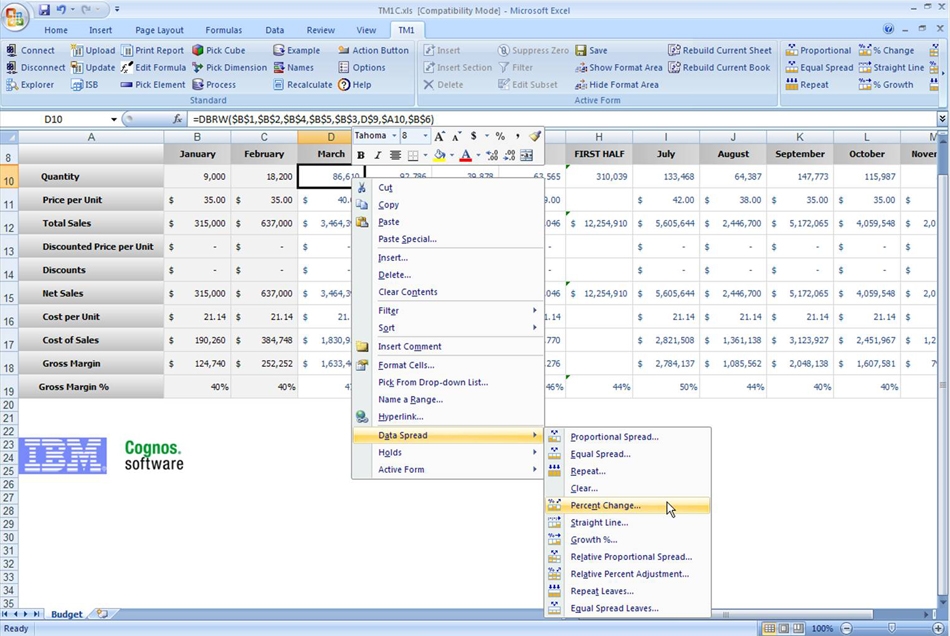Select Relative Proportional Spread... menu item
The image size is (950, 636).
tap(627, 557)
